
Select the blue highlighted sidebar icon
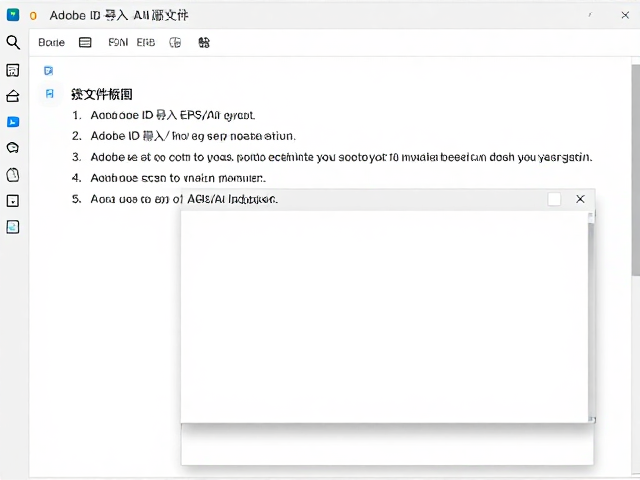[x=13, y=122]
